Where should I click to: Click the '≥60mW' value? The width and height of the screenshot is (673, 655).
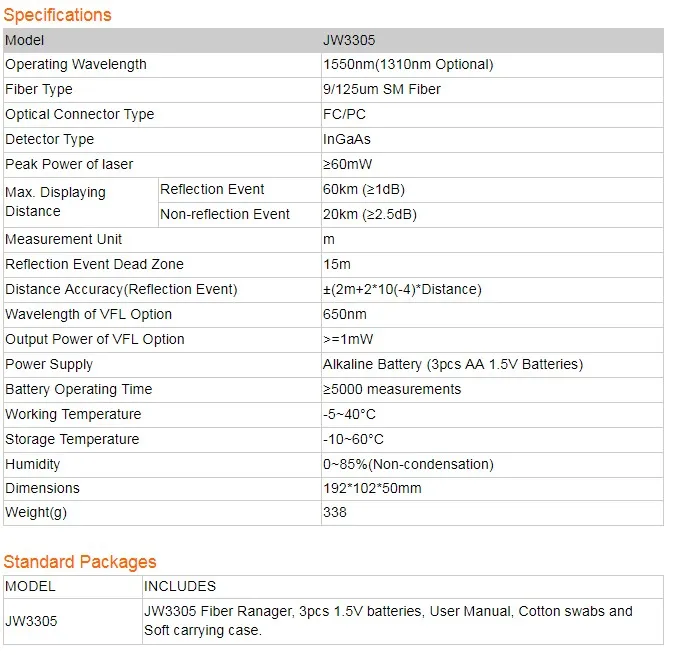point(348,164)
